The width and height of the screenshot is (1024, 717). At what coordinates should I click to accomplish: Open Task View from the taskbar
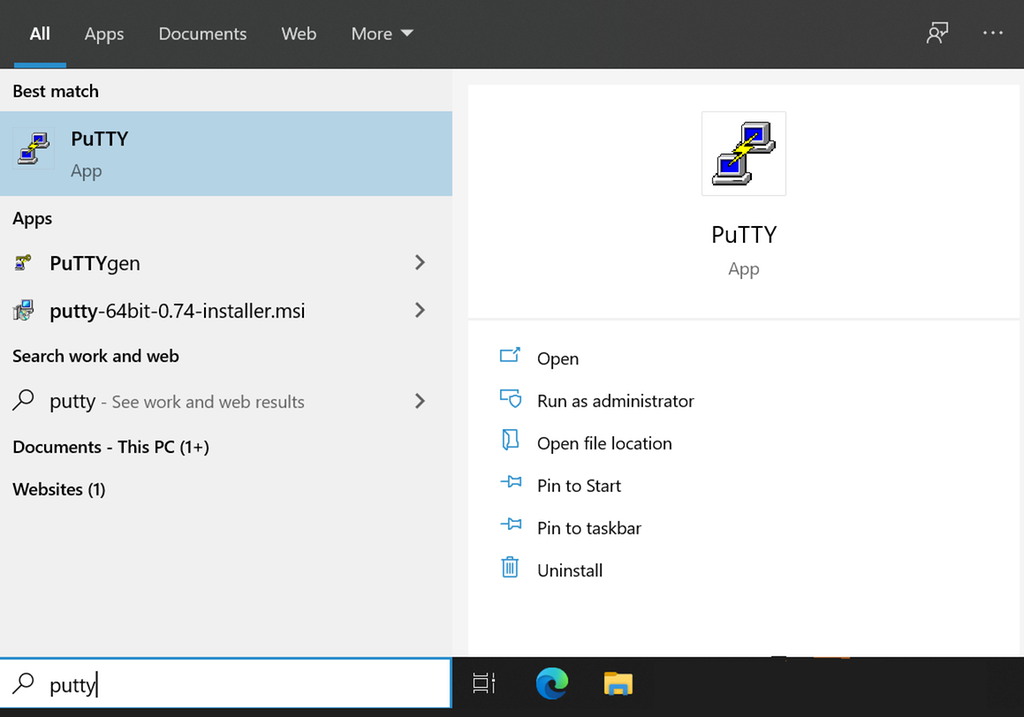click(x=483, y=685)
